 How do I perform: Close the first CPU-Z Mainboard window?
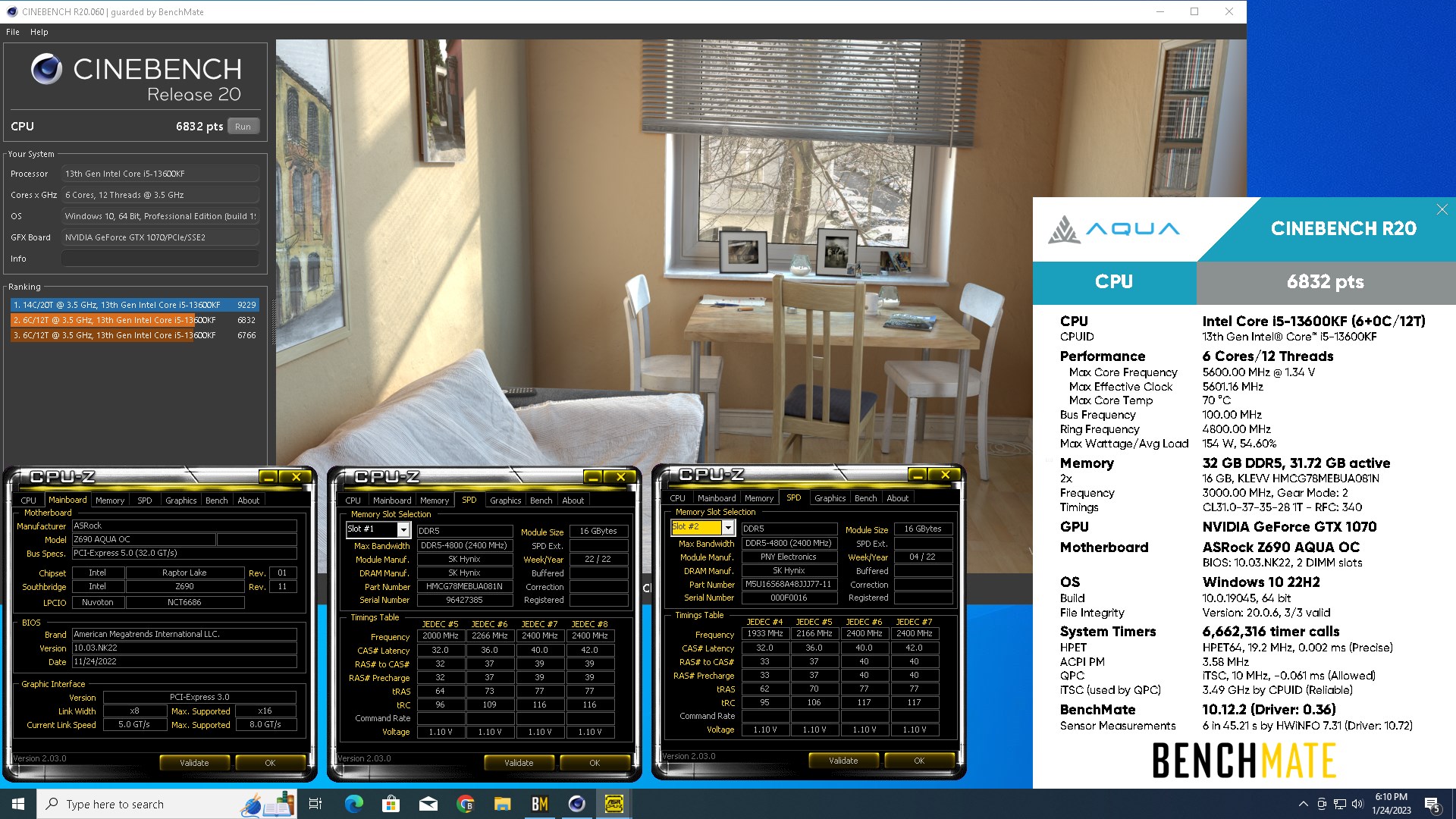pyautogui.click(x=296, y=477)
